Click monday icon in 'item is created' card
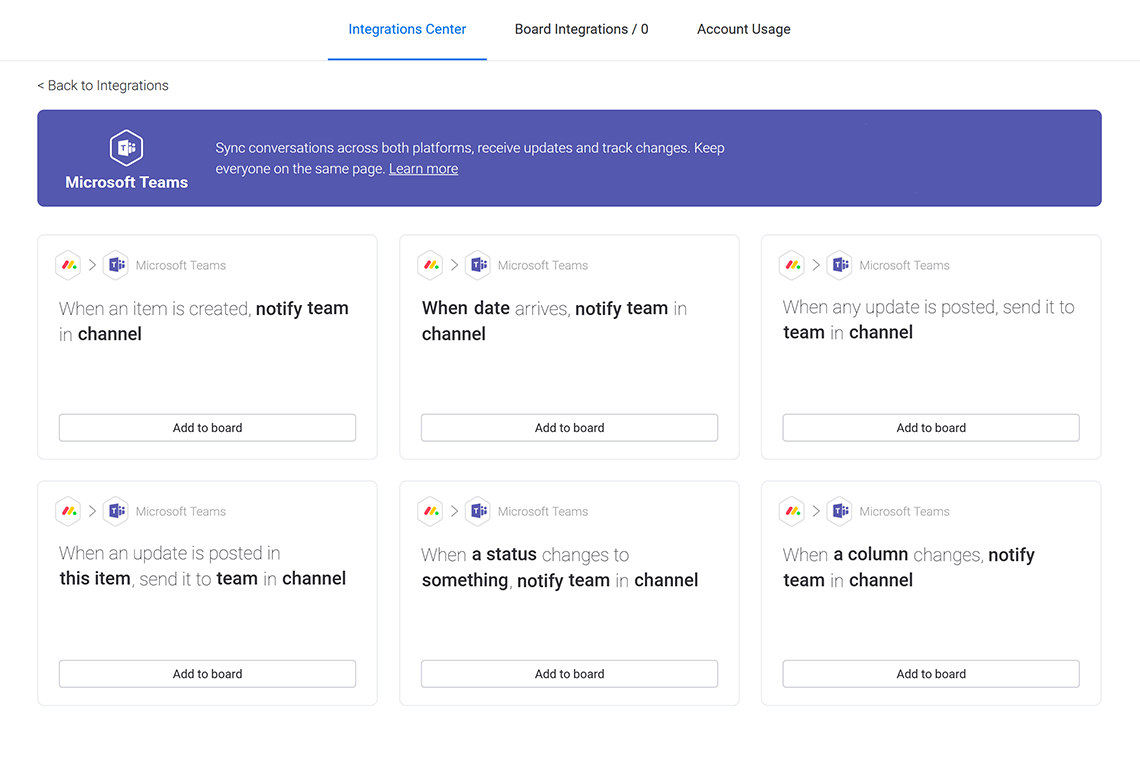Screen dimensions: 1140x767 coord(68,265)
